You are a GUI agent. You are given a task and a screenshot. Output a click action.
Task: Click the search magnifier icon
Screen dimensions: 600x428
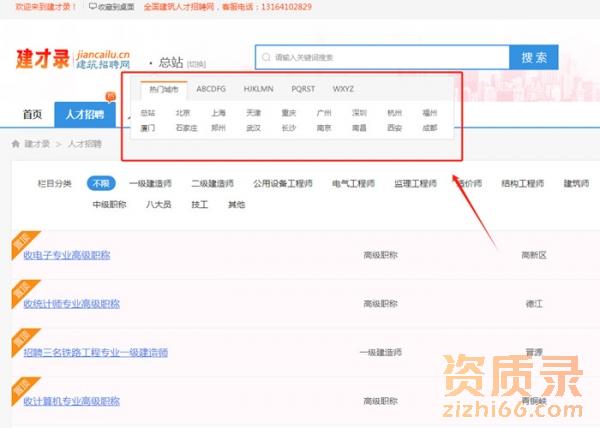[266, 58]
